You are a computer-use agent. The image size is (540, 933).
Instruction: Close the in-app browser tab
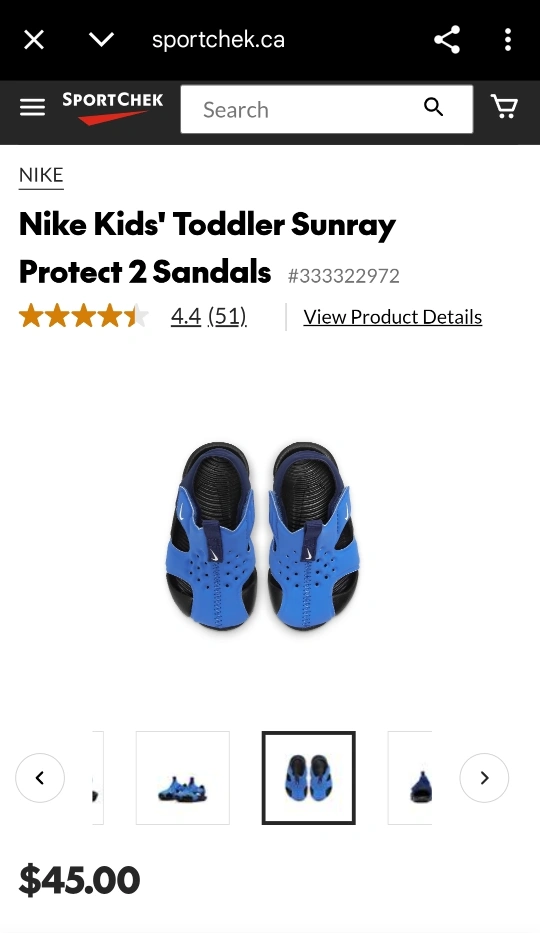(x=34, y=40)
